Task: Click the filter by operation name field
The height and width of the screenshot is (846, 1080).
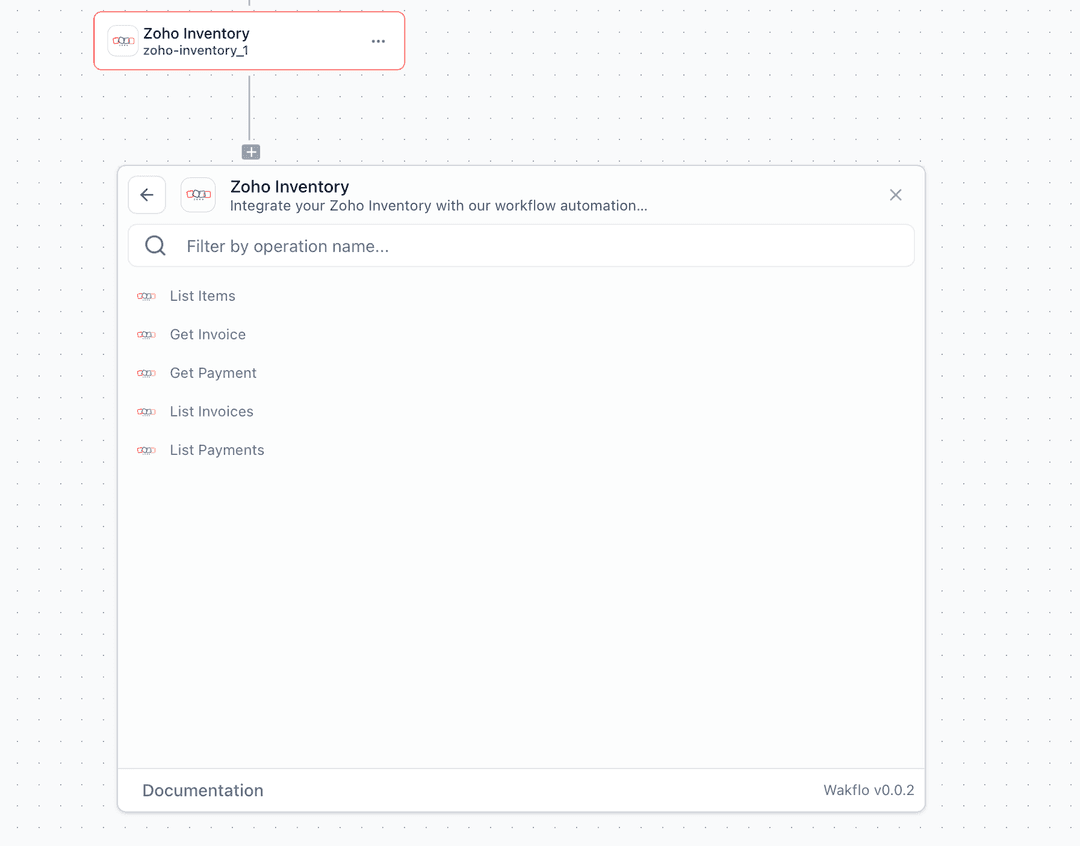Action: point(520,245)
